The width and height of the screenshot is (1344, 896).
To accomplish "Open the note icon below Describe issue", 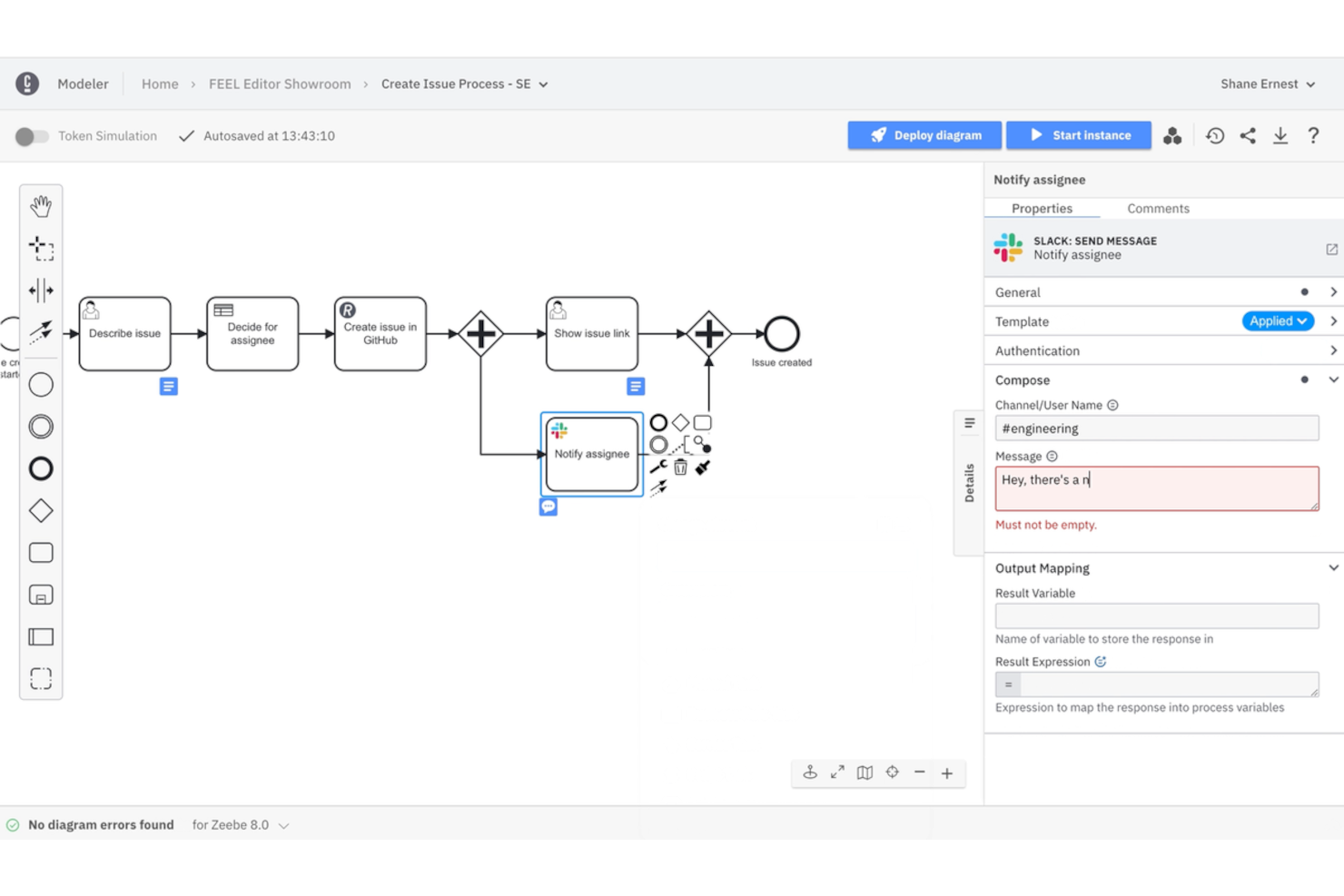I will pos(168,387).
